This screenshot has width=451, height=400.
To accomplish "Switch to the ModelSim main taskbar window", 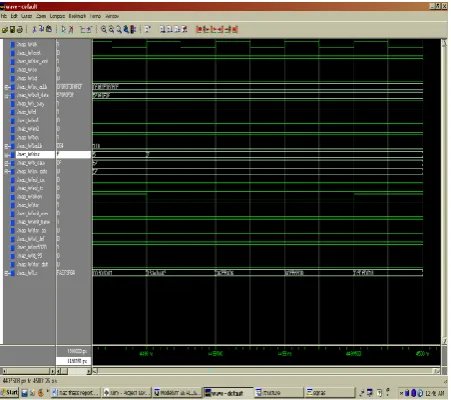I will coord(177,393).
